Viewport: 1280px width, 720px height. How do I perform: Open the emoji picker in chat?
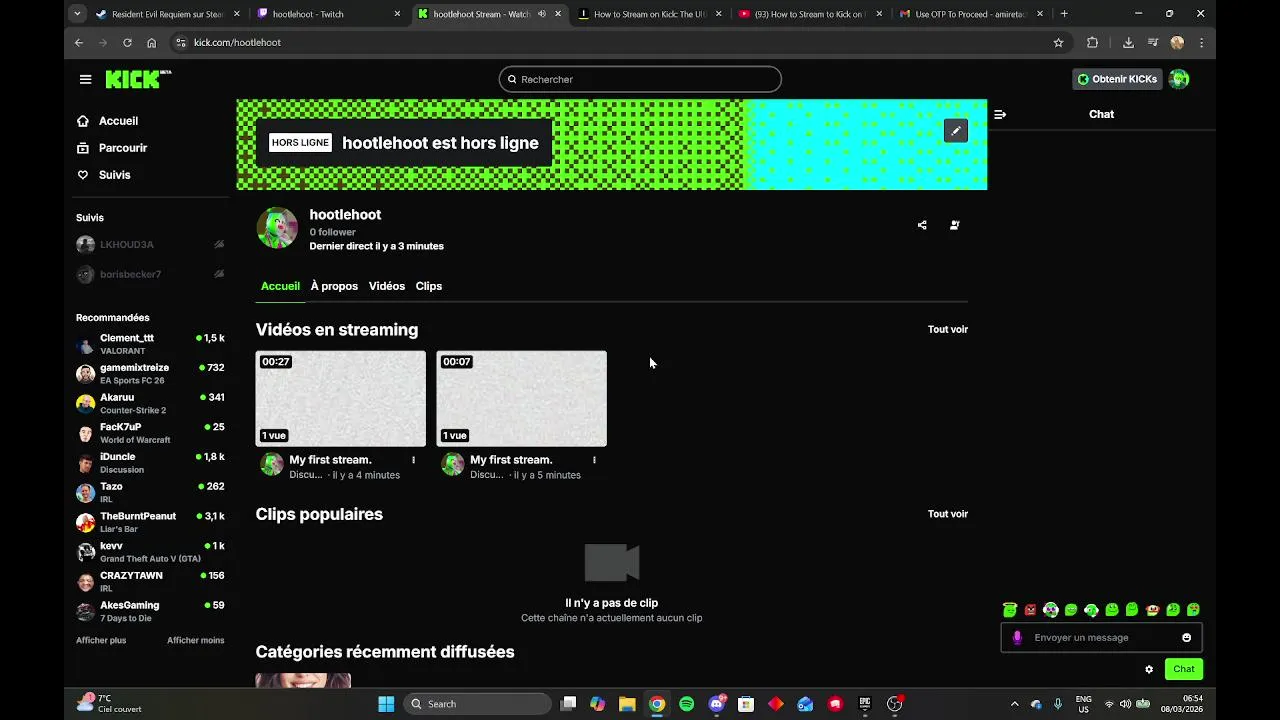1187,638
